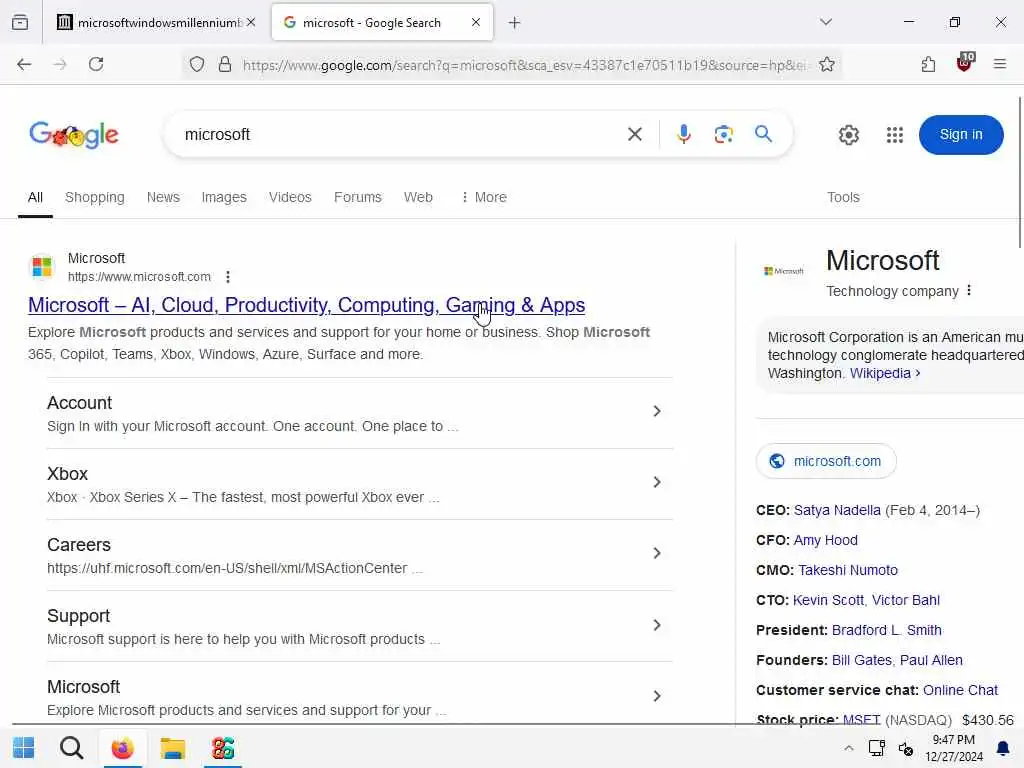Open the Google apps grid
This screenshot has height=768, width=1024.
coord(895,135)
